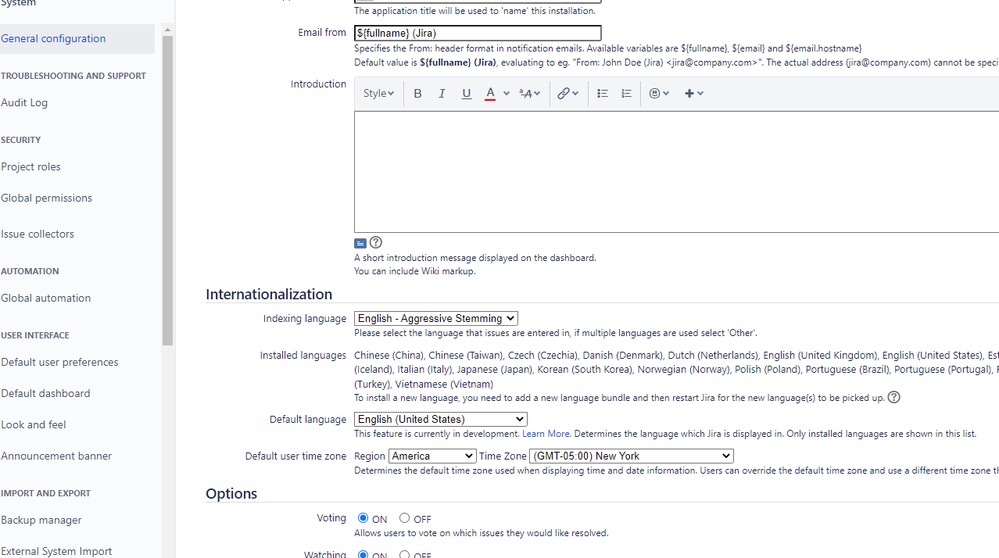Open Project roles in sidebar
The image size is (999, 558).
click(31, 167)
